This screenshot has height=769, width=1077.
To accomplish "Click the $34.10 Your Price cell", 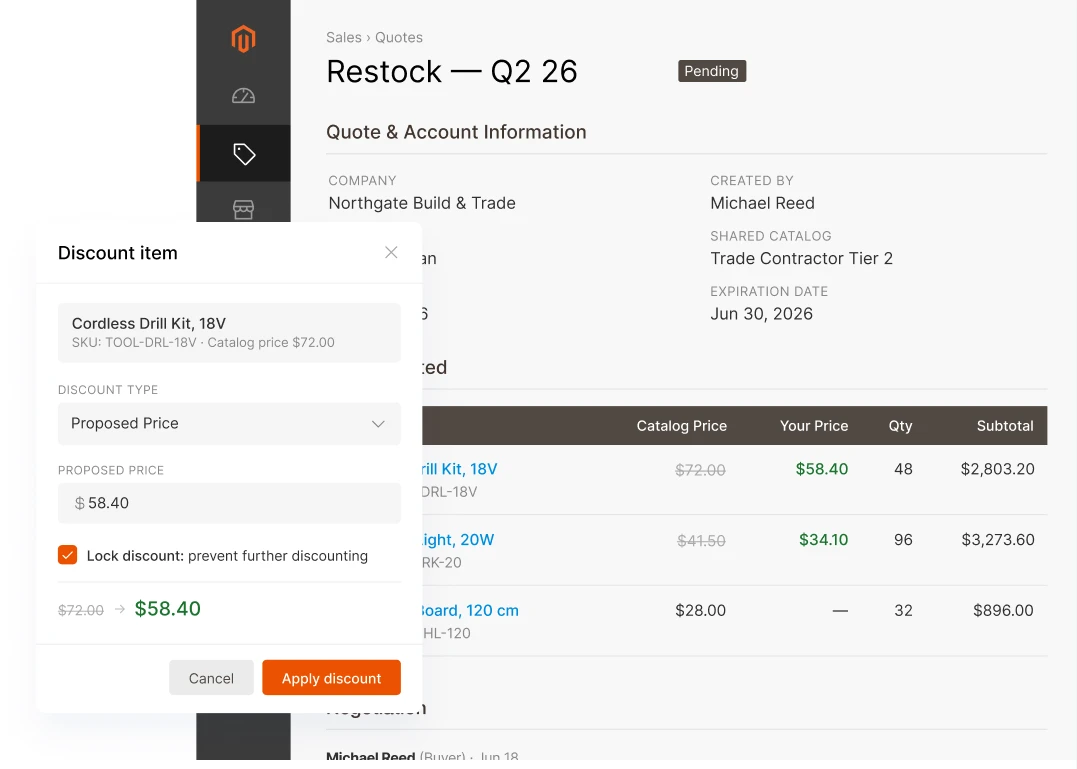I will [x=824, y=540].
